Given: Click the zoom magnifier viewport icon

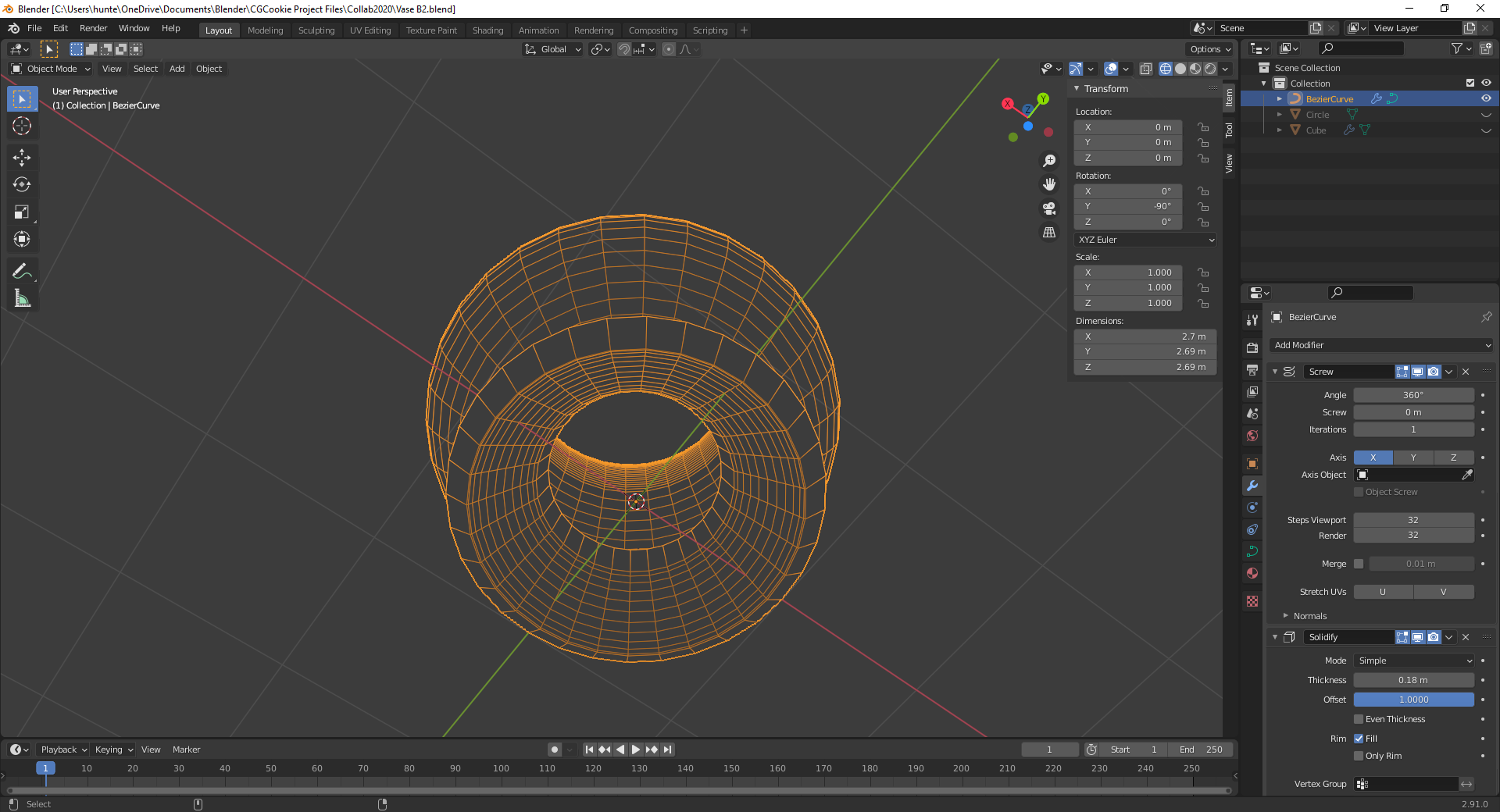Looking at the screenshot, I should [x=1049, y=161].
